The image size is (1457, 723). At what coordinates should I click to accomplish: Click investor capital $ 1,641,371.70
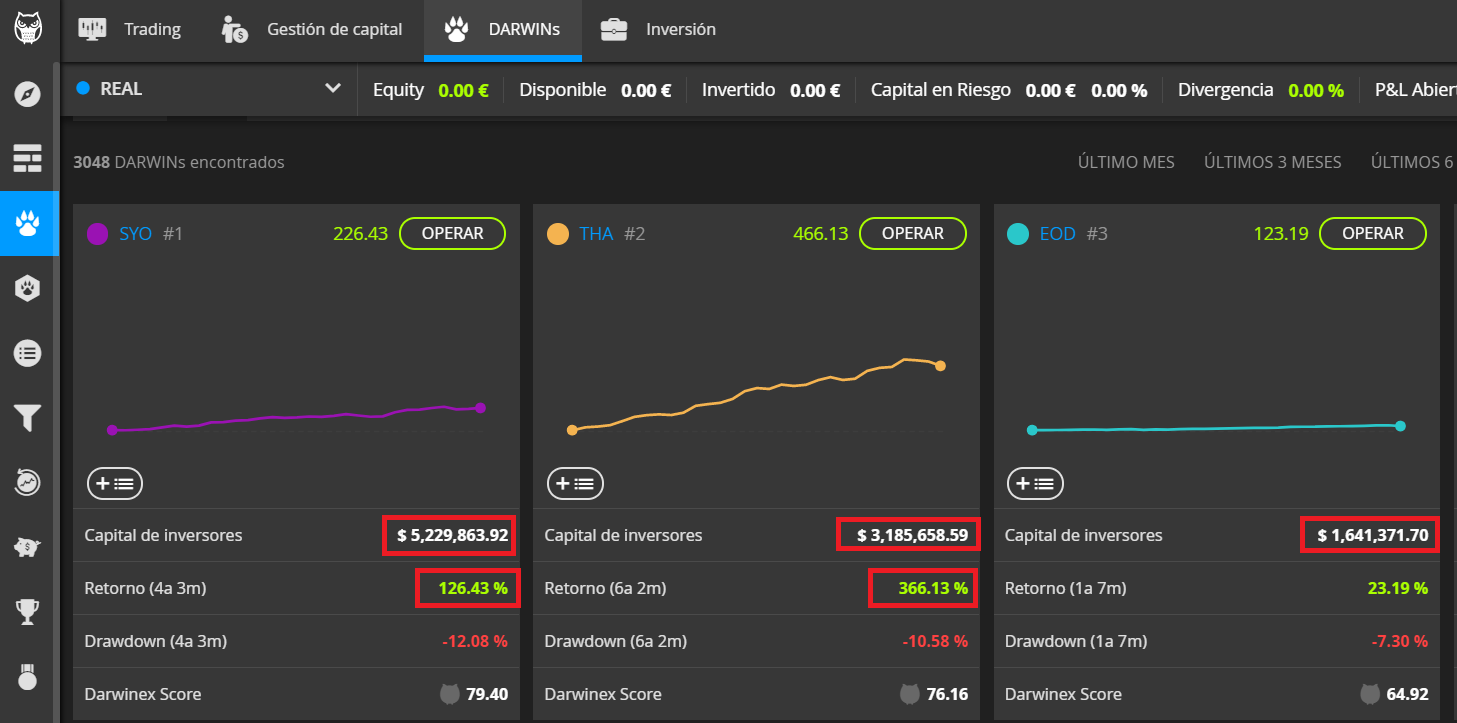(x=1373, y=536)
